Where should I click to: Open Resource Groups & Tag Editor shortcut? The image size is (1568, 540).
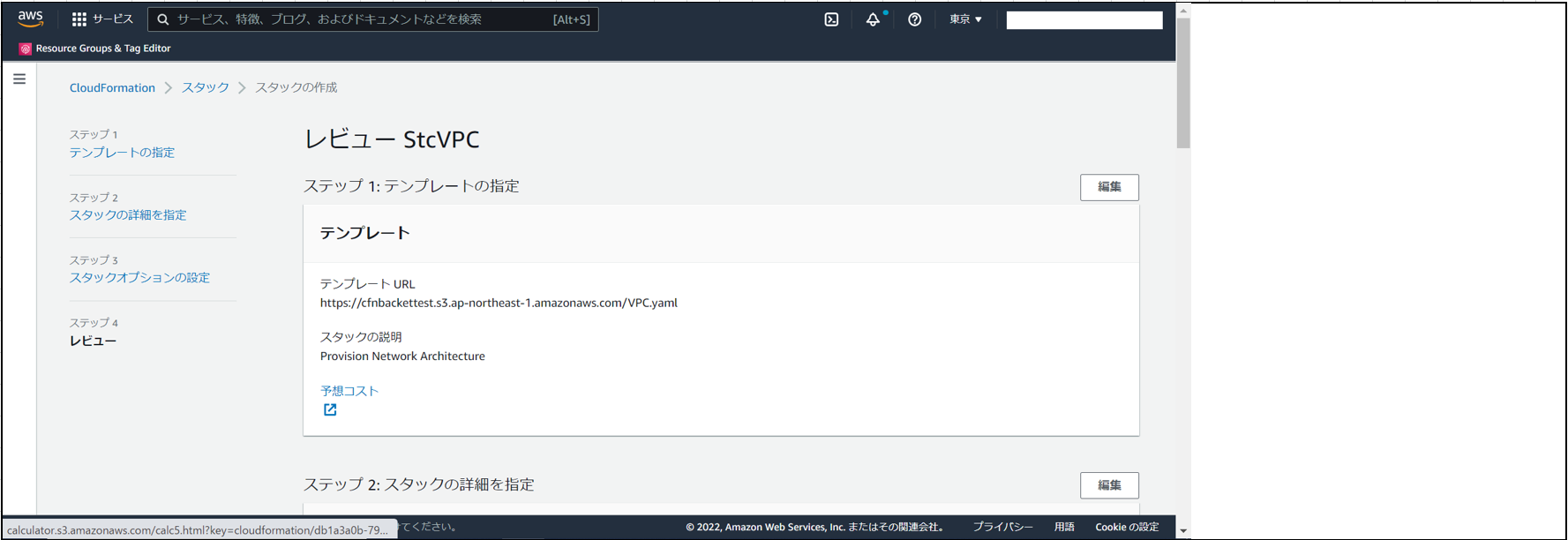(103, 49)
